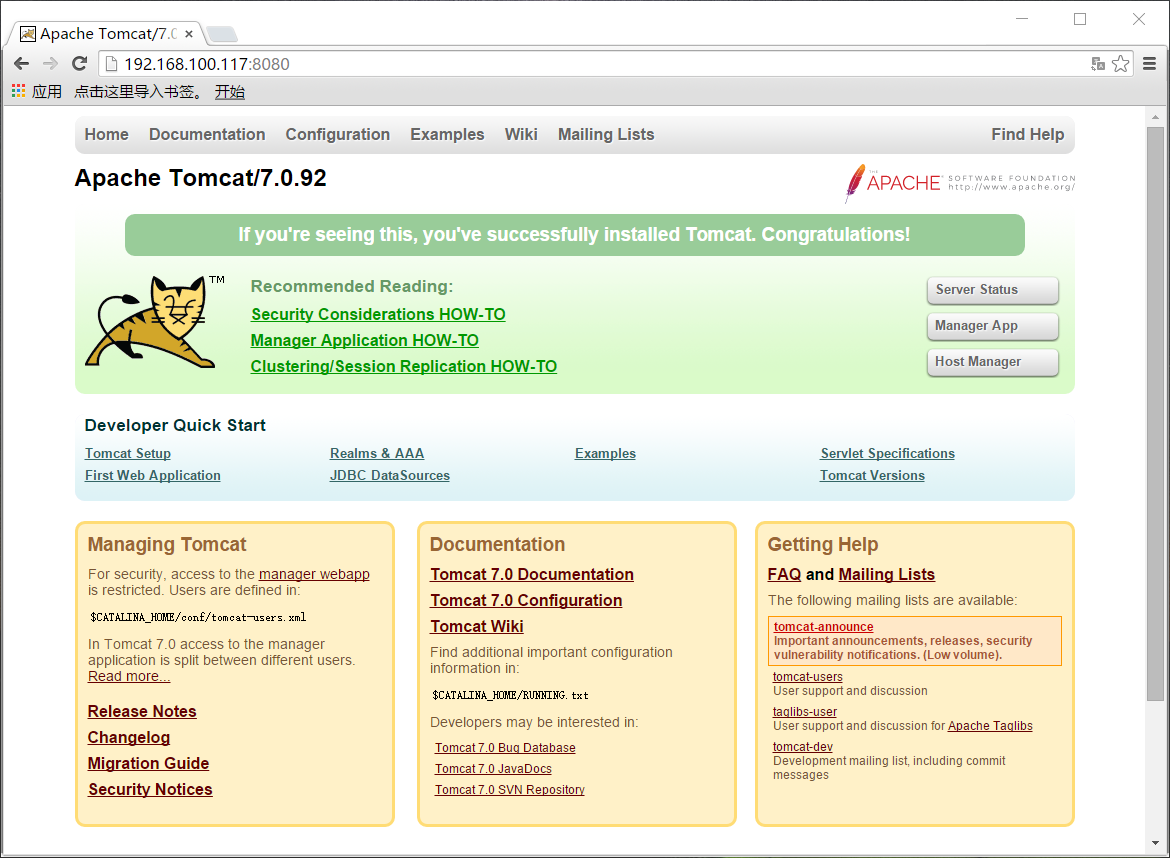Open the tomcat-announce mailing list link
Screen dimensions: 1170x858
point(823,627)
